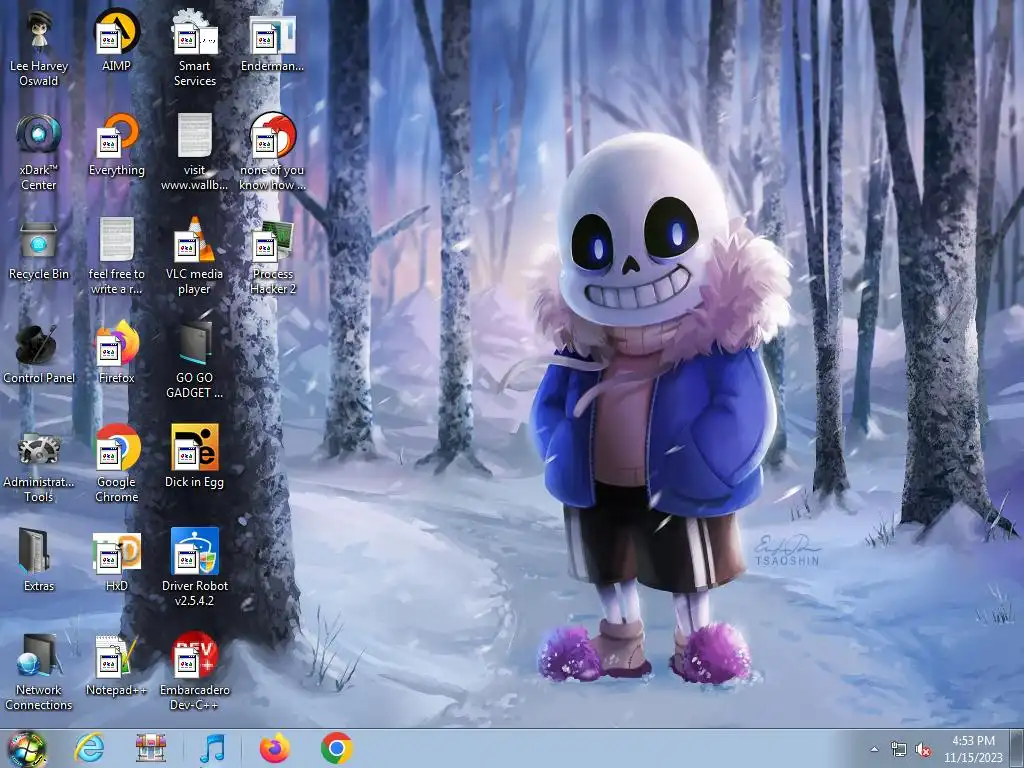Open the treasure chest taskbar icon
Image resolution: width=1024 pixels, height=768 pixels.
coord(150,748)
